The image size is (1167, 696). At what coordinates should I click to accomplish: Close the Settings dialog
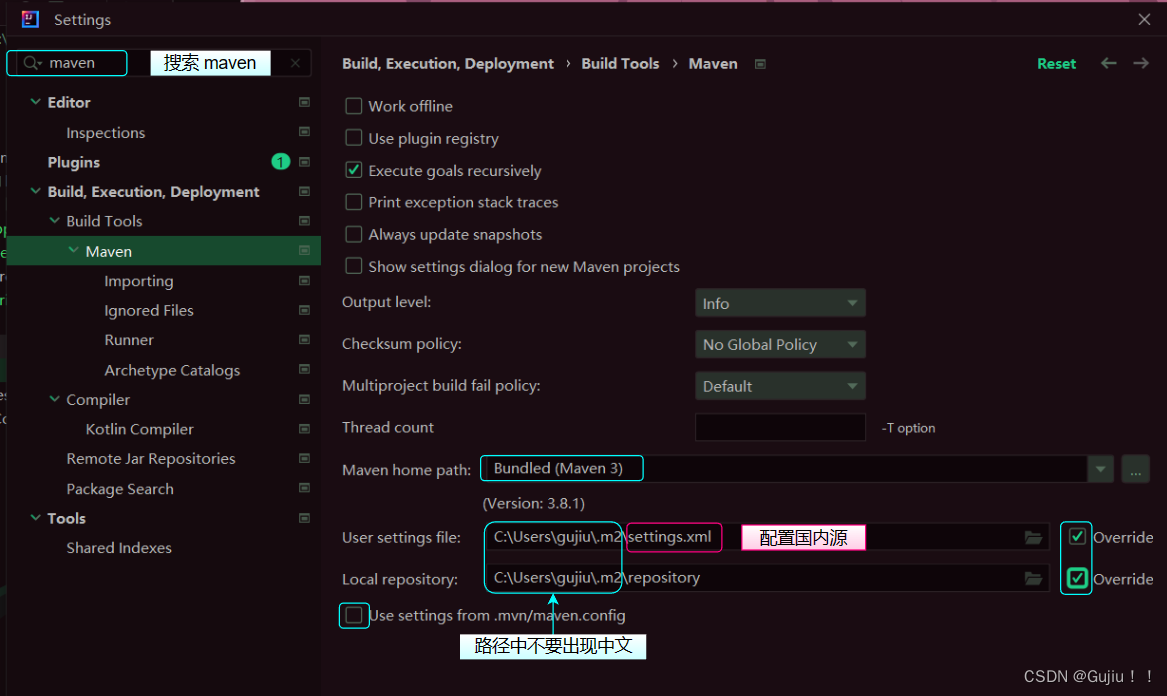click(1145, 19)
